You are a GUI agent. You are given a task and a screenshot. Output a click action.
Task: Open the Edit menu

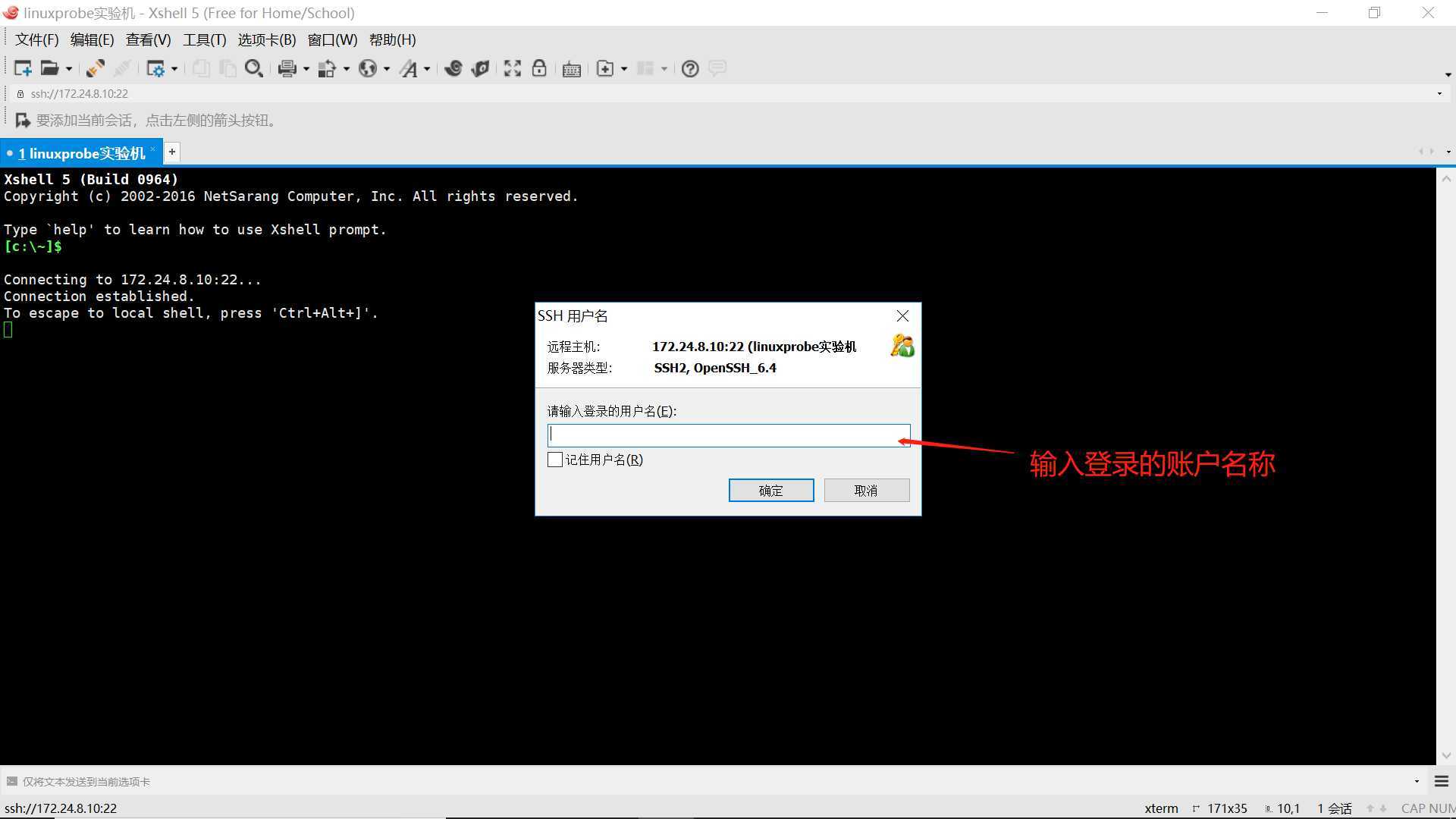92,40
